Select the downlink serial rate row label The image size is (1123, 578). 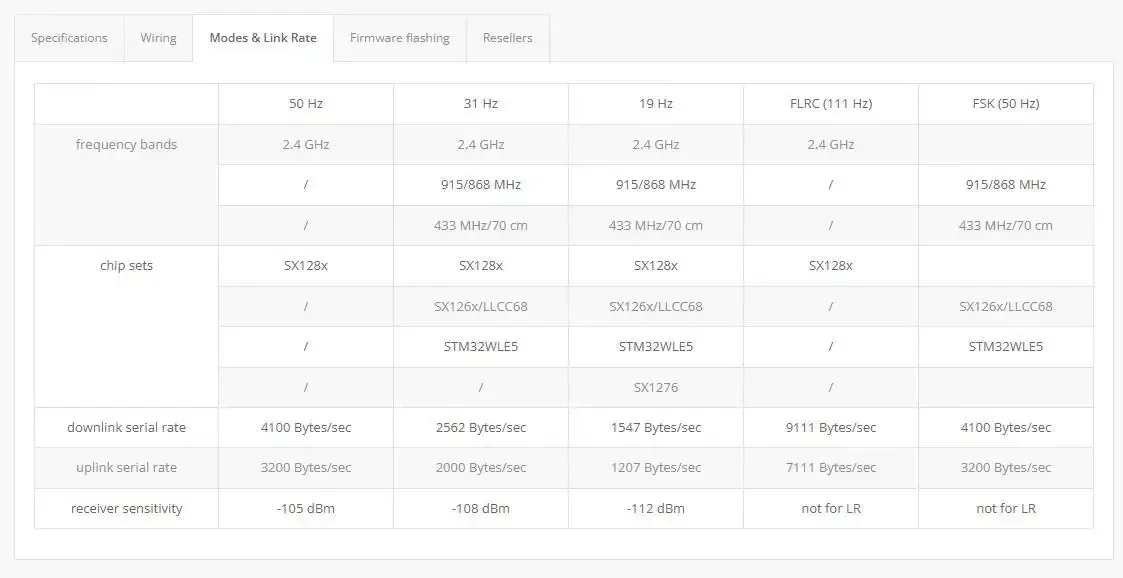click(x=127, y=428)
